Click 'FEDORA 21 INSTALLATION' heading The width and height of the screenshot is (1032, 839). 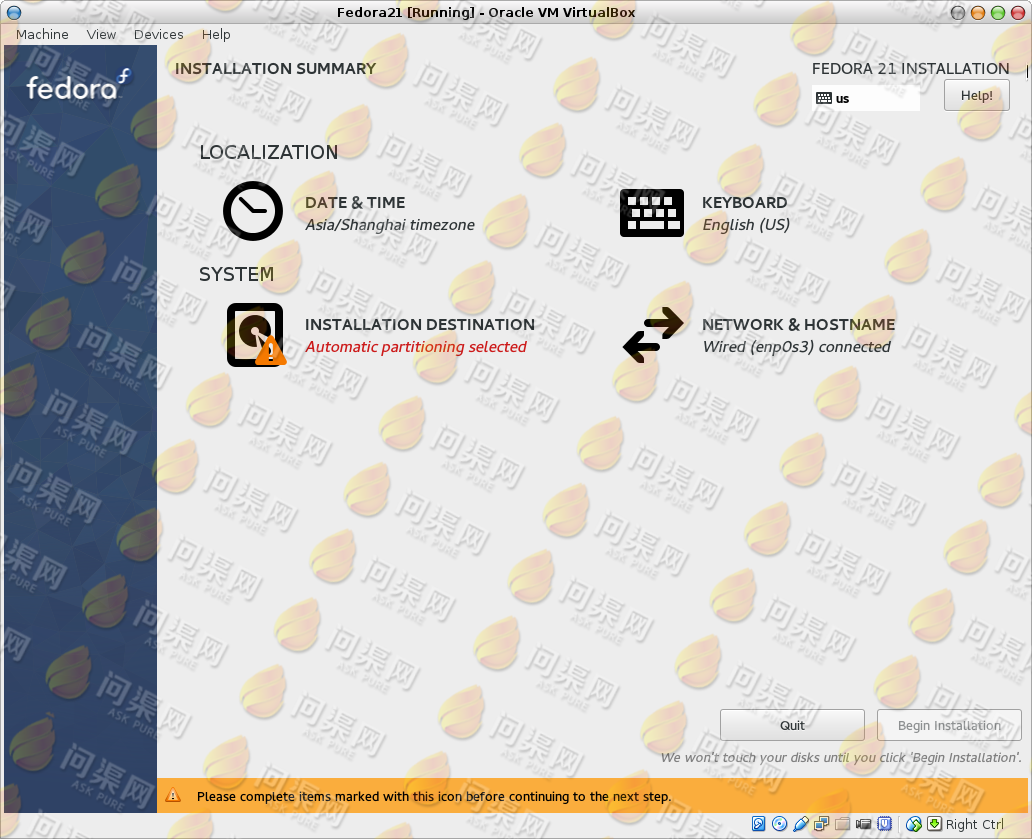click(910, 68)
